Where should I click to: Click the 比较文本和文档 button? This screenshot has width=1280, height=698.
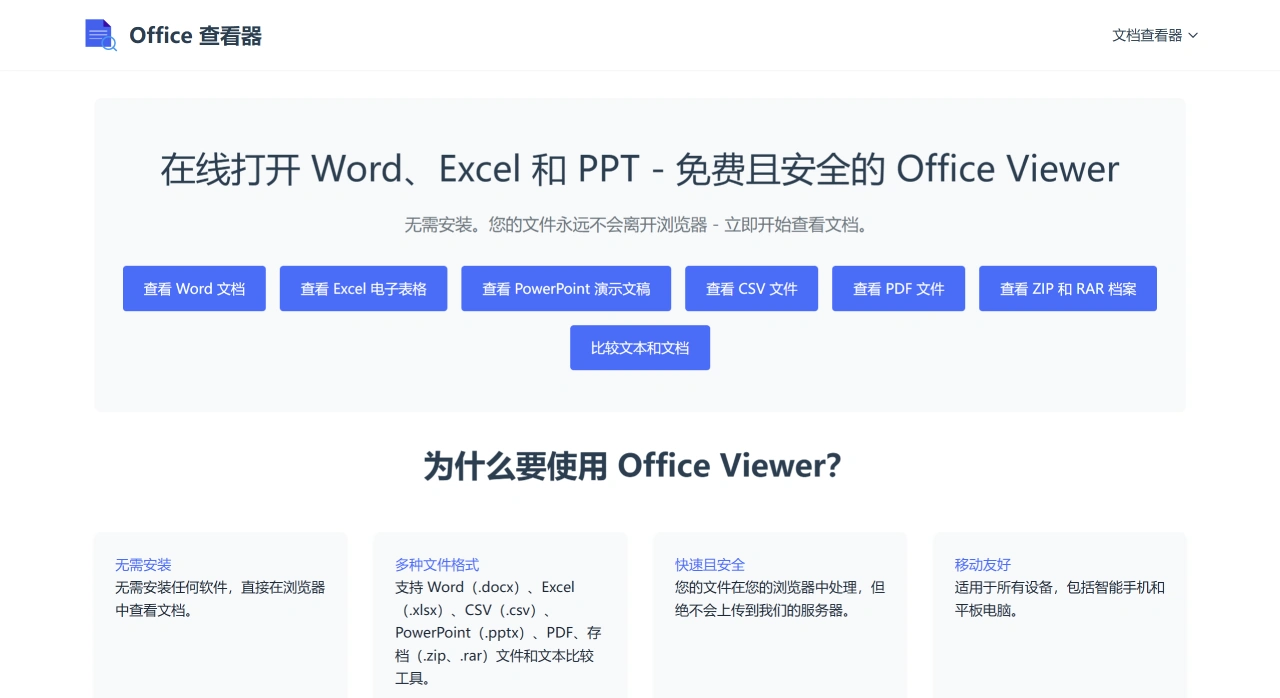640,348
